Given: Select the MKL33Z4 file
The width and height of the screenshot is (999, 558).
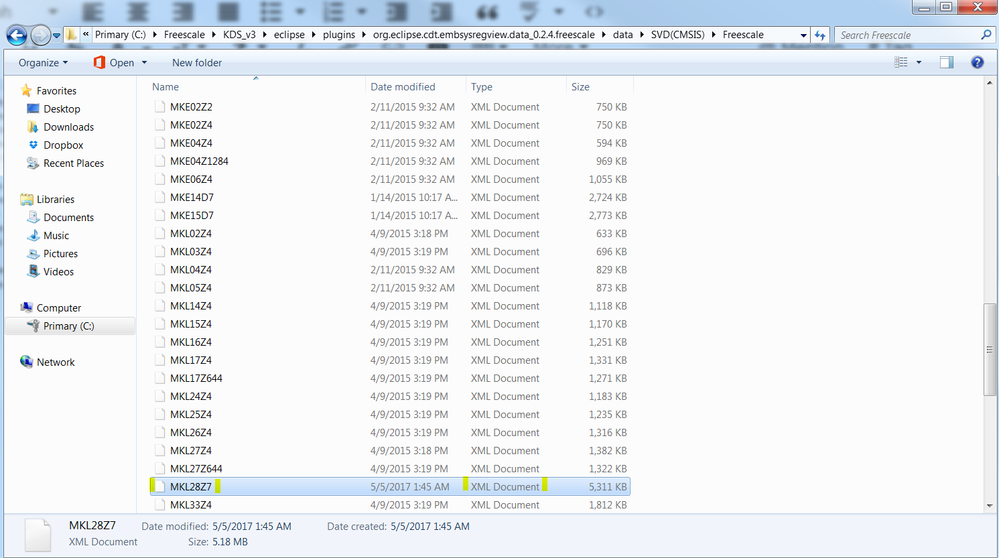Looking at the screenshot, I should pyautogui.click(x=191, y=505).
